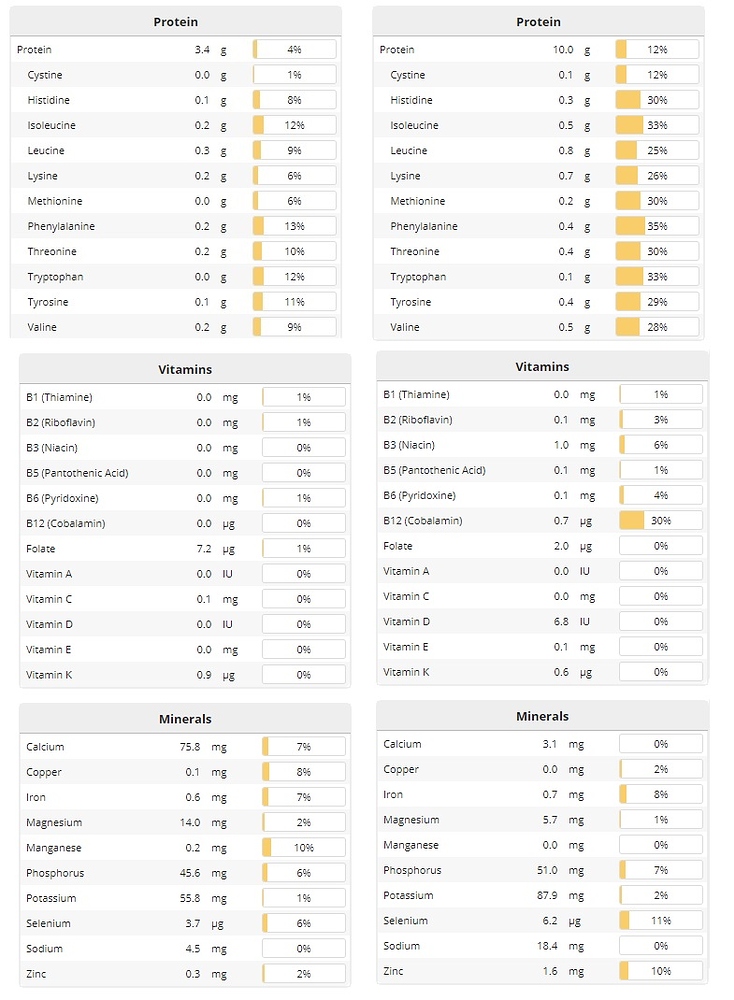
Task: Click the Isoleucine 12% bar
Action: tap(294, 125)
